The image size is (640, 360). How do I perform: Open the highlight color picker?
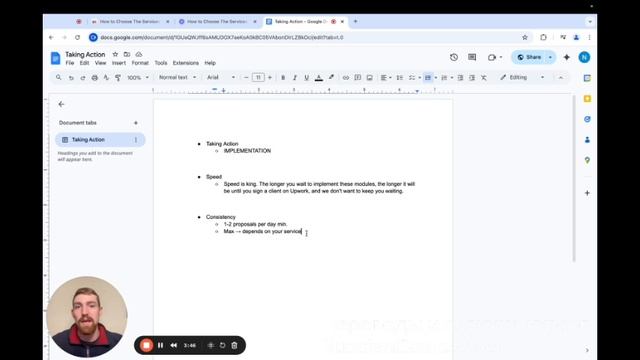(331, 78)
